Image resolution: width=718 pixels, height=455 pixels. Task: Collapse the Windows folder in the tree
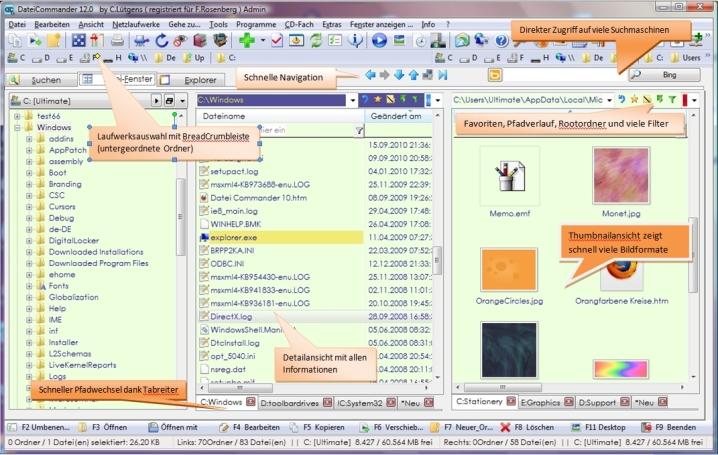[x=17, y=128]
